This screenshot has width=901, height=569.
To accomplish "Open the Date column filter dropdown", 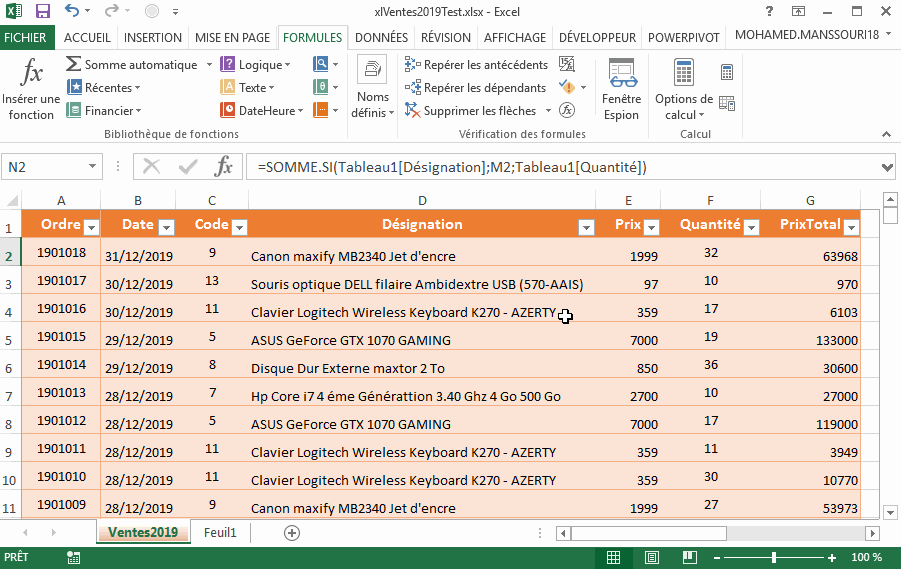I will point(166,228).
